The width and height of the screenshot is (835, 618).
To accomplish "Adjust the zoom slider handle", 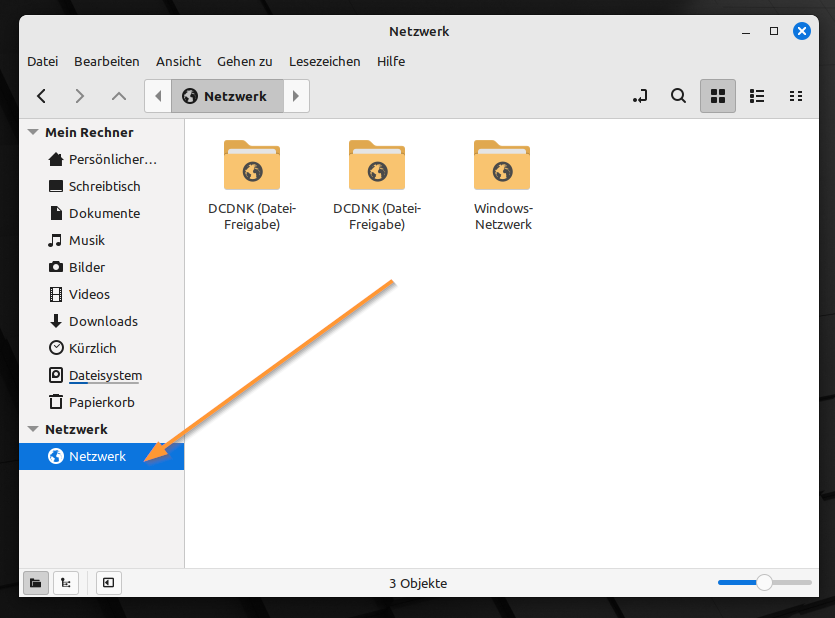I will pyautogui.click(x=764, y=583).
